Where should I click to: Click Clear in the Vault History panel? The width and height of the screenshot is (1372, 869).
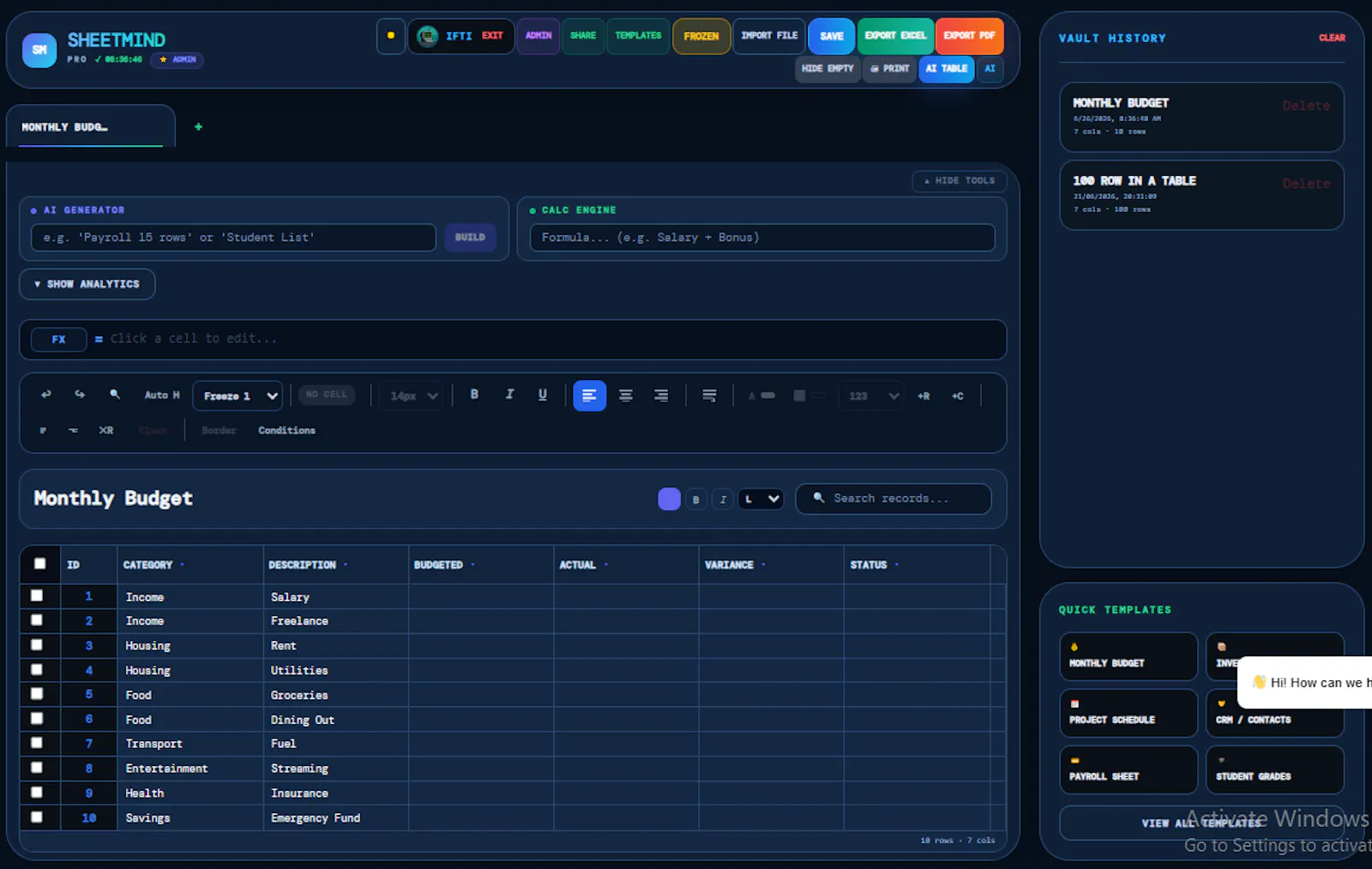pyautogui.click(x=1332, y=38)
